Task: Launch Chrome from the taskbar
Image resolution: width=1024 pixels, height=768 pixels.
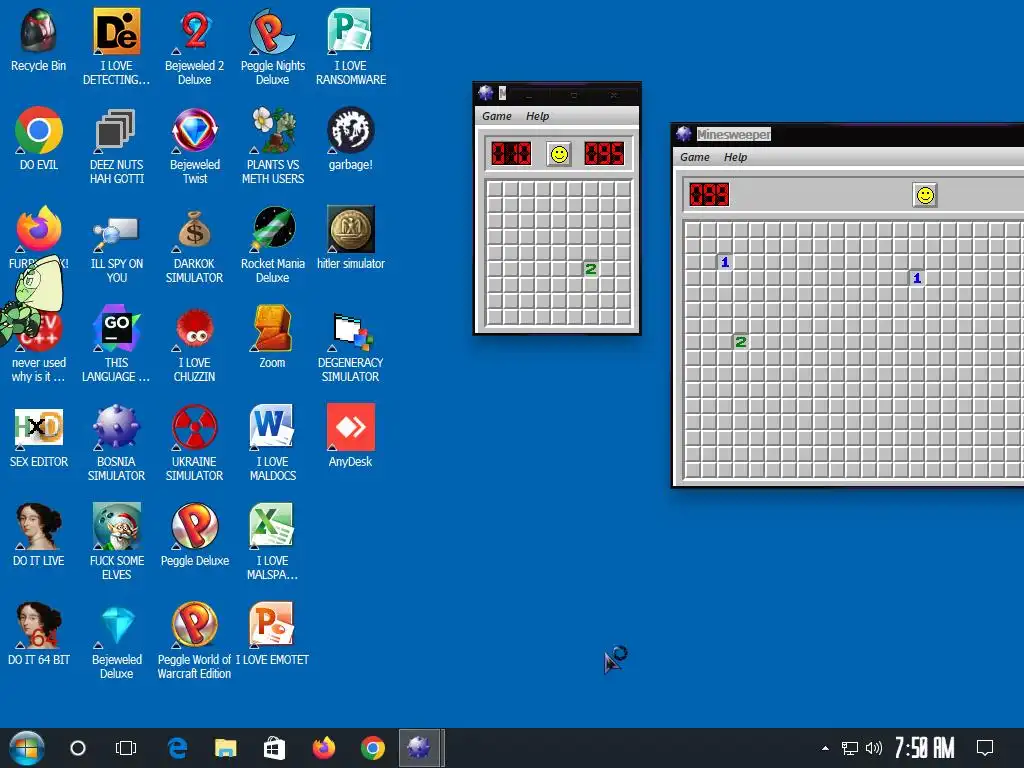Action: pyautogui.click(x=372, y=748)
